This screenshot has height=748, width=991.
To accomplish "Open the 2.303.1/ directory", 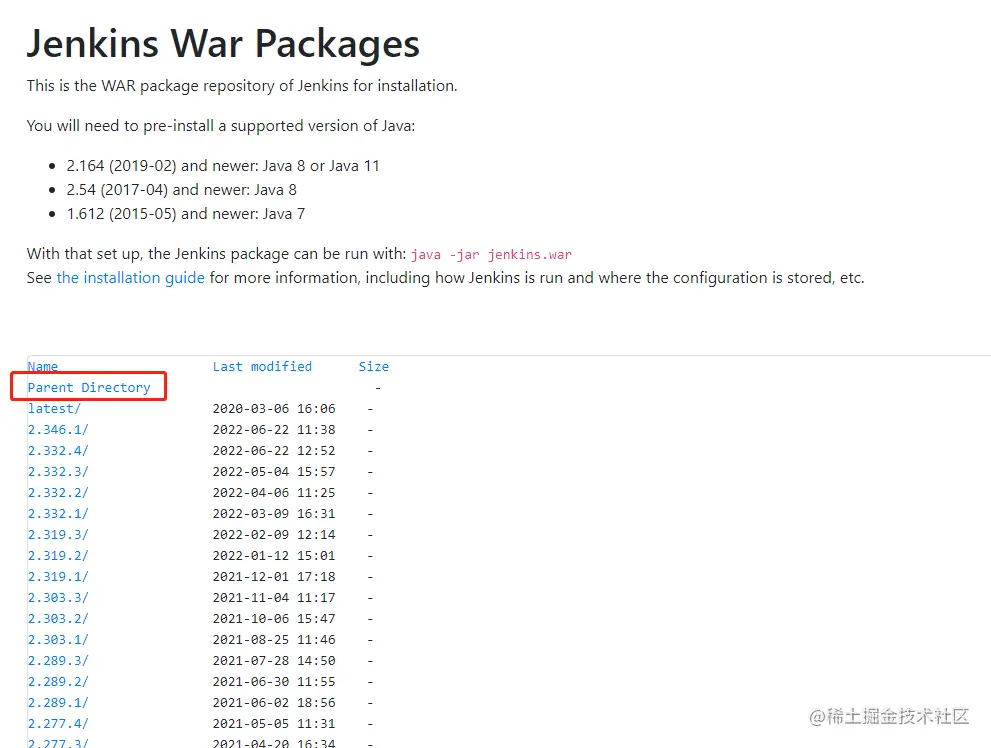I will click(58, 639).
